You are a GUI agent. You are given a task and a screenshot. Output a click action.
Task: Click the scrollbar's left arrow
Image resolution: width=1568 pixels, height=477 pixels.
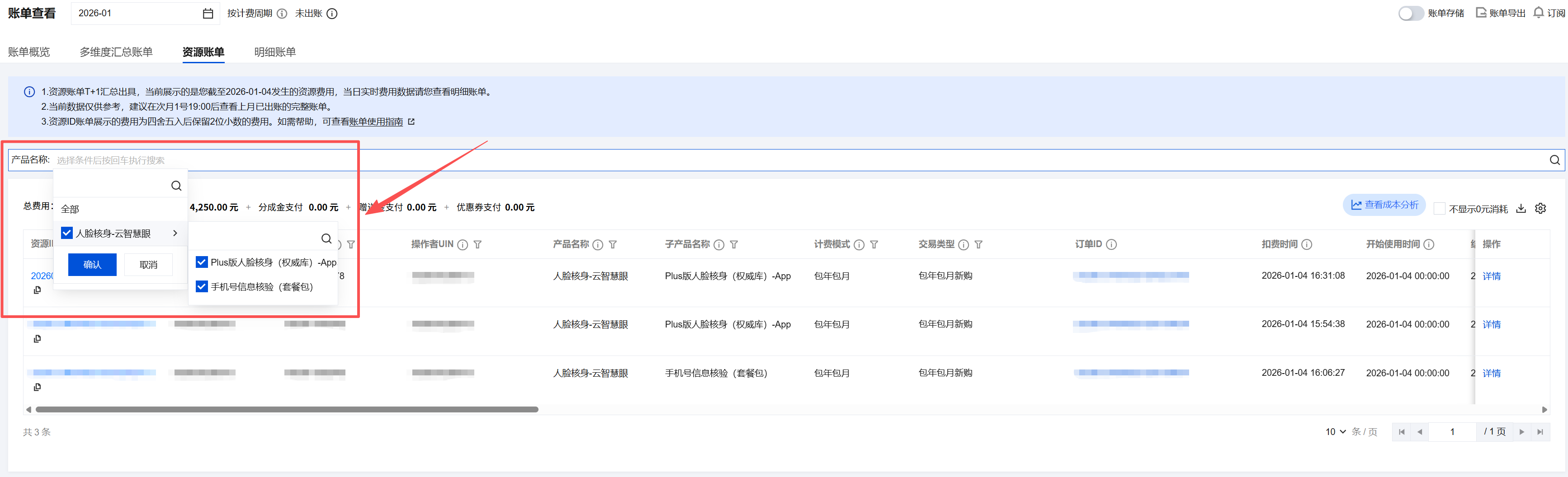[x=28, y=409]
